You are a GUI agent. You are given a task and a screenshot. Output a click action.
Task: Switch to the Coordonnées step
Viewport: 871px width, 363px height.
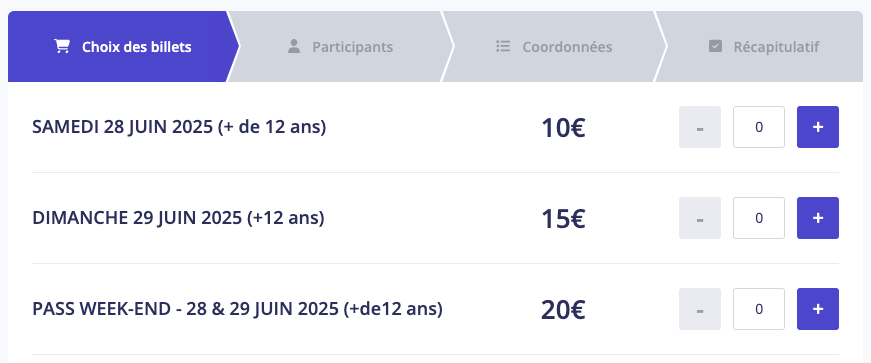pos(553,47)
